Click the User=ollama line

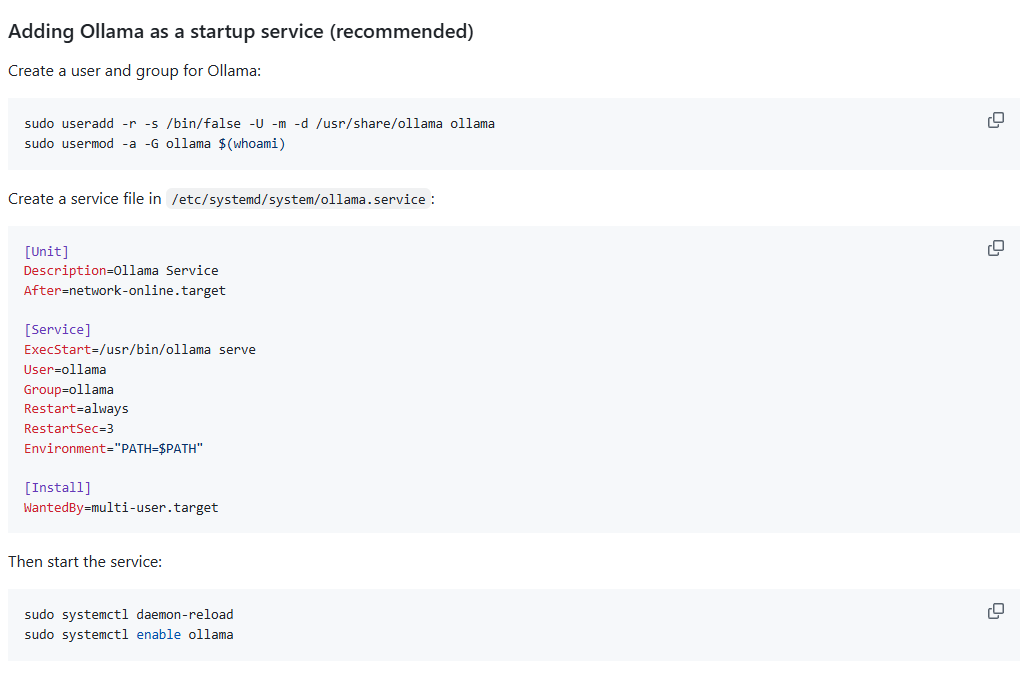[x=65, y=369]
